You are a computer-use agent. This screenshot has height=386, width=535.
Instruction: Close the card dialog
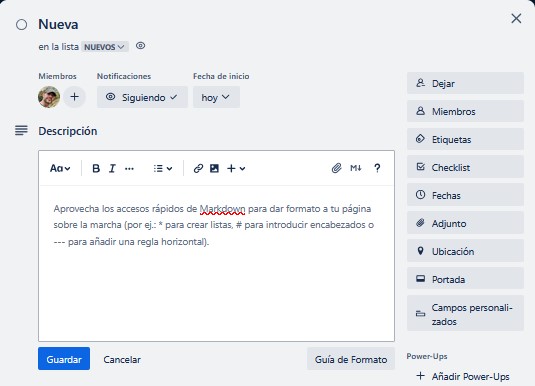(516, 18)
